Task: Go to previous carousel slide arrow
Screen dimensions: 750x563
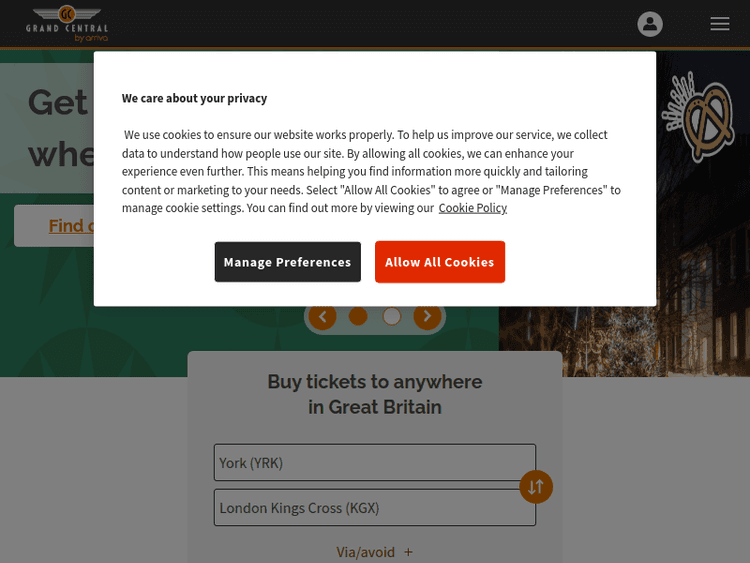Action: 322,317
